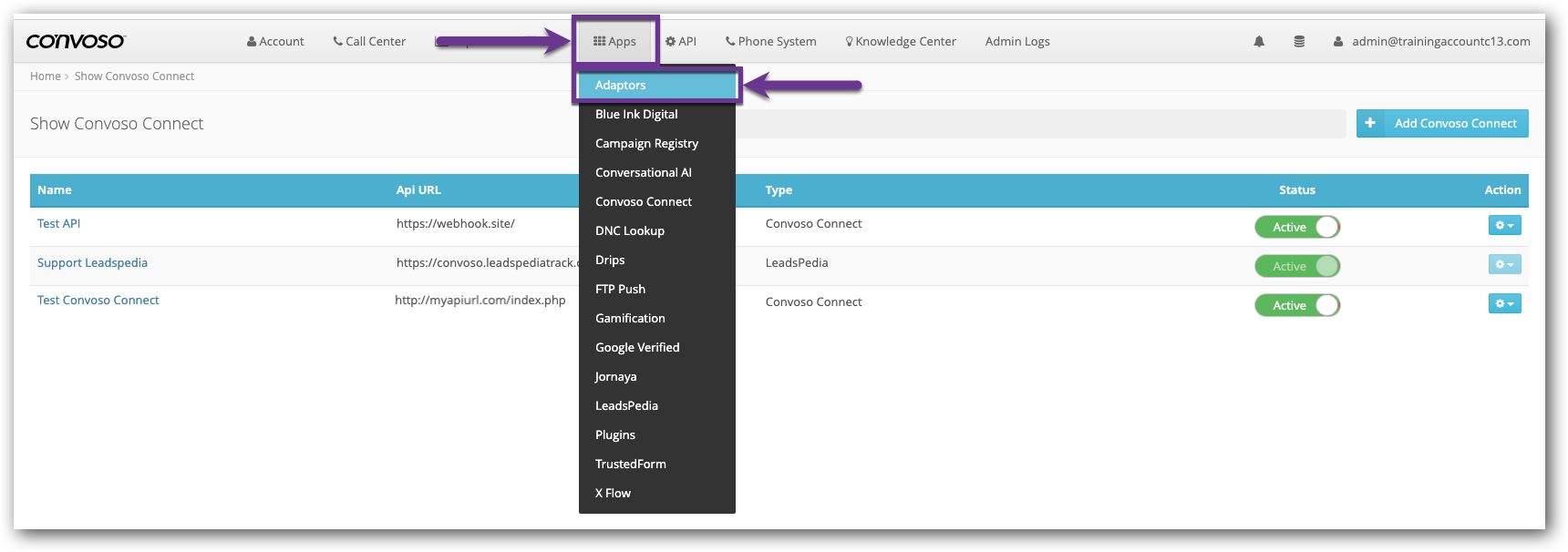Choose Google Verified in the Apps menu
Viewport: 1568px width, 552px height.
[657, 347]
